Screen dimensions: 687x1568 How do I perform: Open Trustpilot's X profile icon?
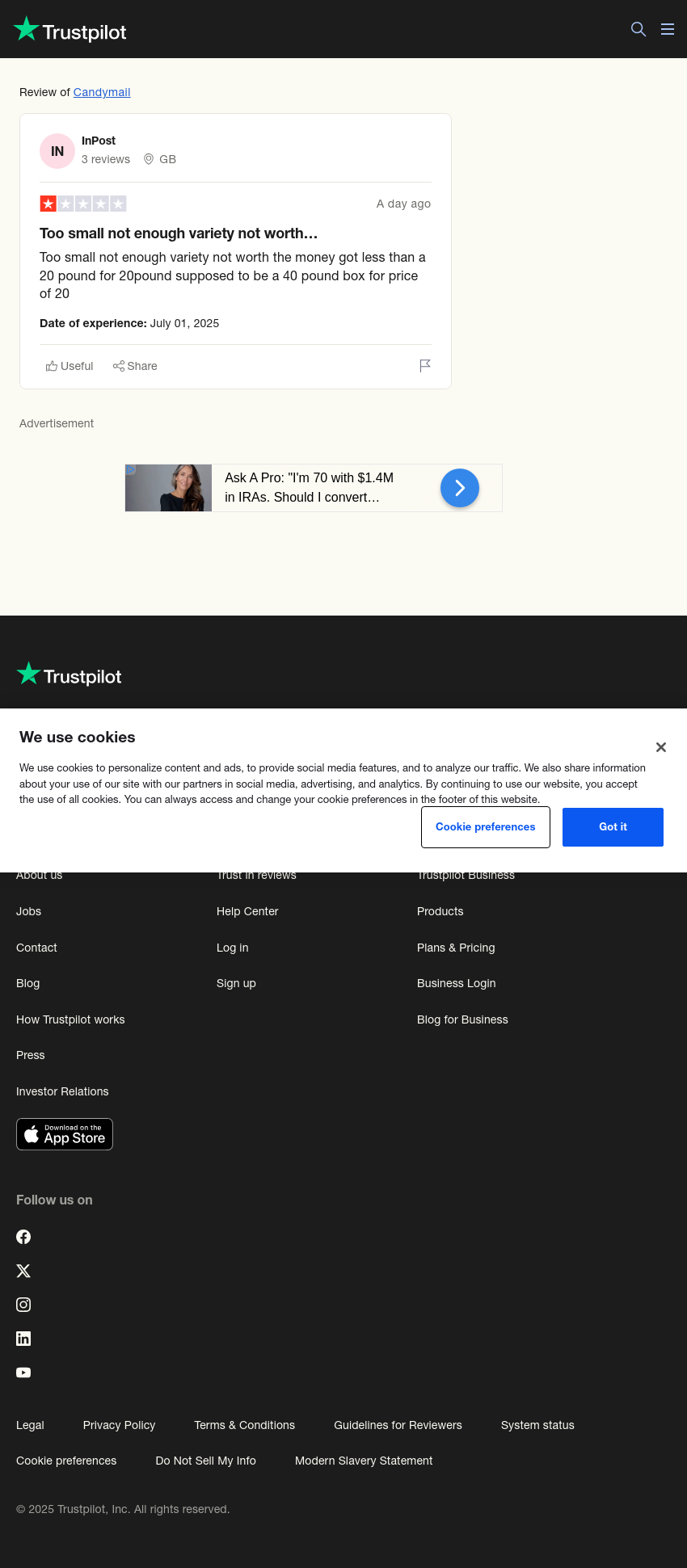click(23, 1271)
